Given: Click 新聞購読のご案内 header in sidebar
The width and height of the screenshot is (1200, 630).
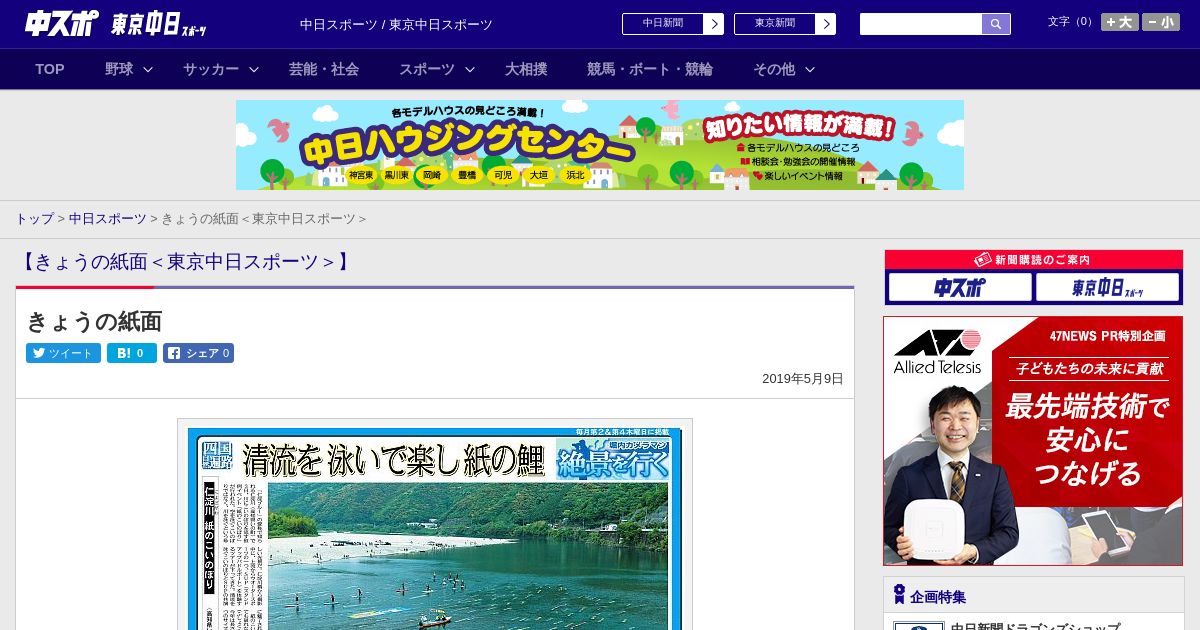Looking at the screenshot, I should coord(1033,260).
